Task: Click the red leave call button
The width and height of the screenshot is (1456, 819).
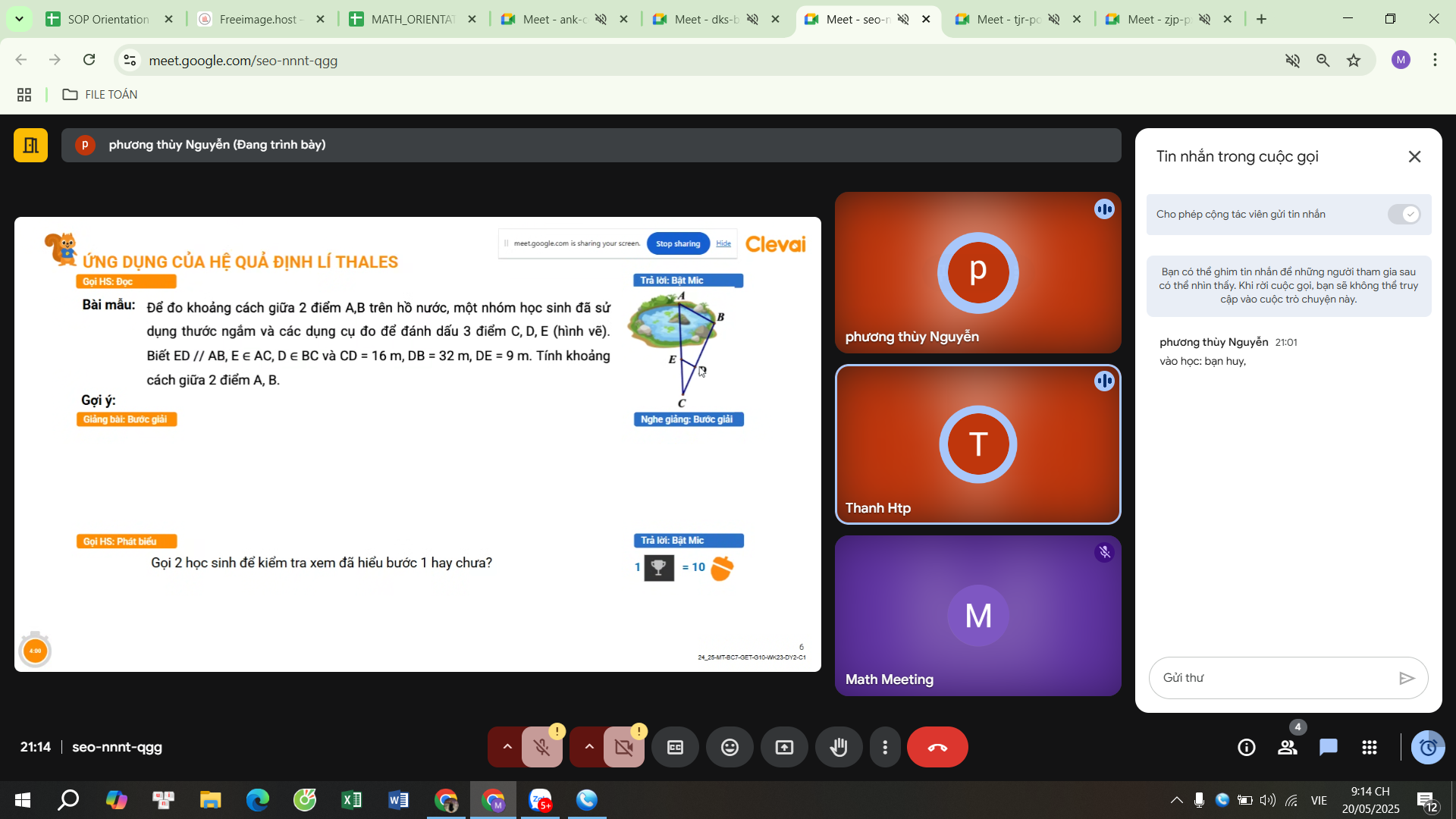Action: click(937, 748)
